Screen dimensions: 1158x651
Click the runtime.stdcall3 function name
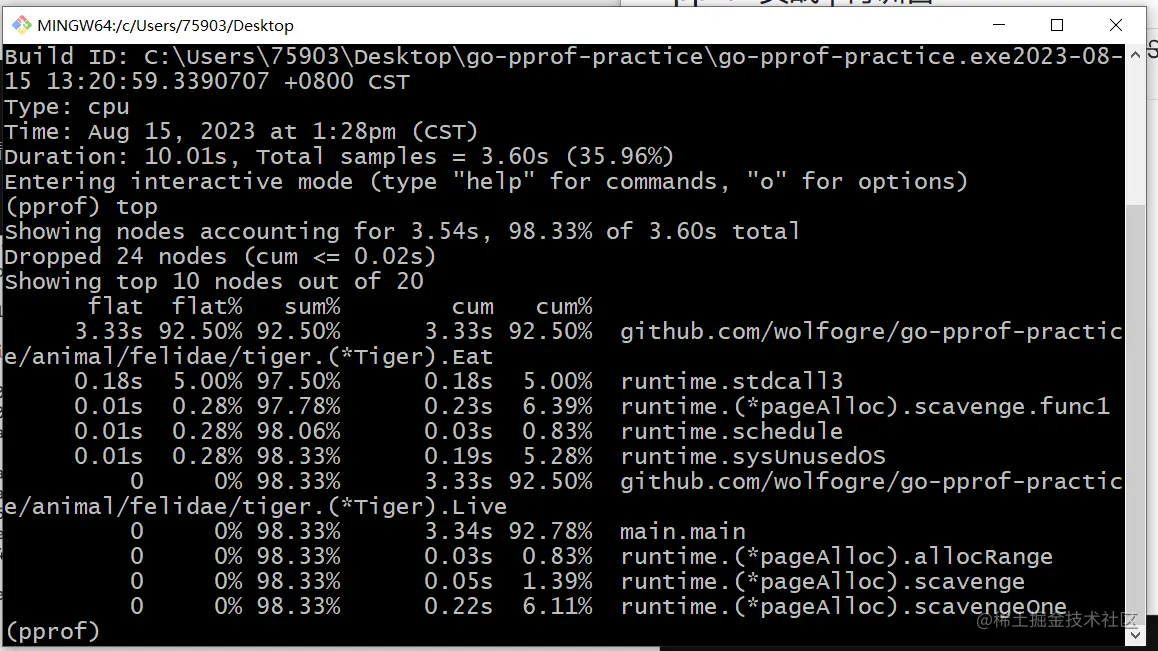point(731,381)
